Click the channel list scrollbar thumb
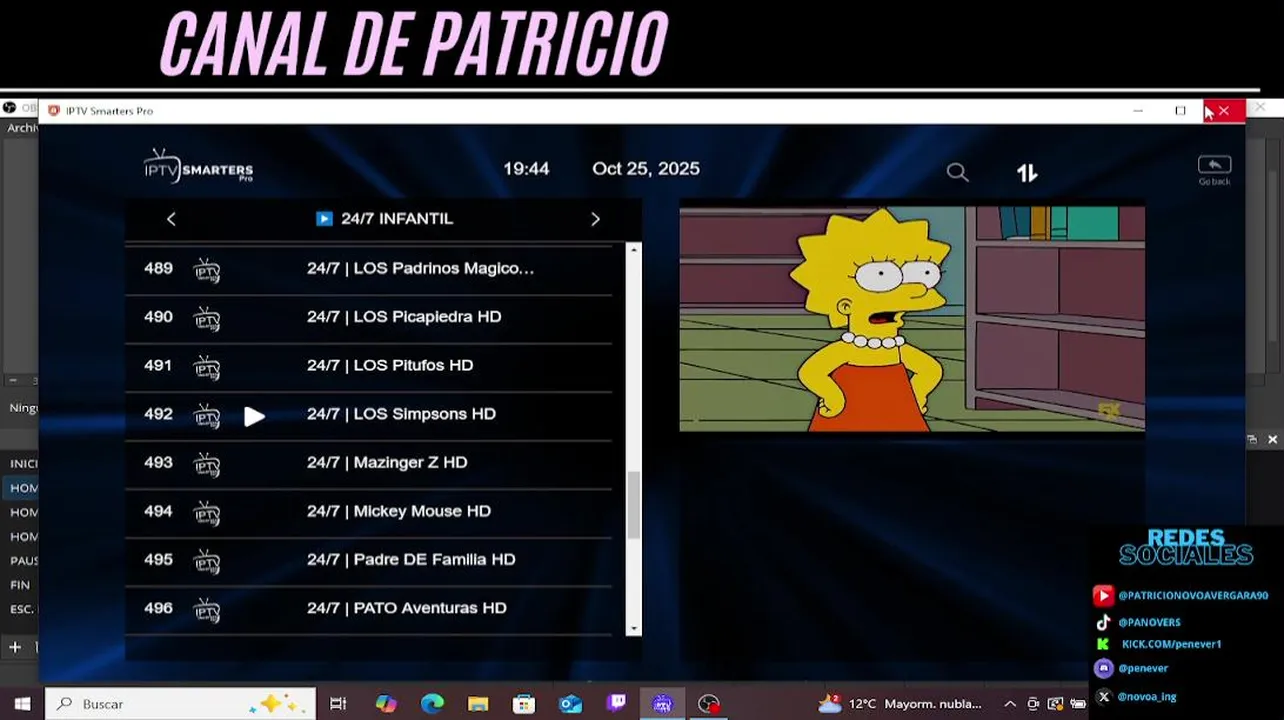 point(633,504)
